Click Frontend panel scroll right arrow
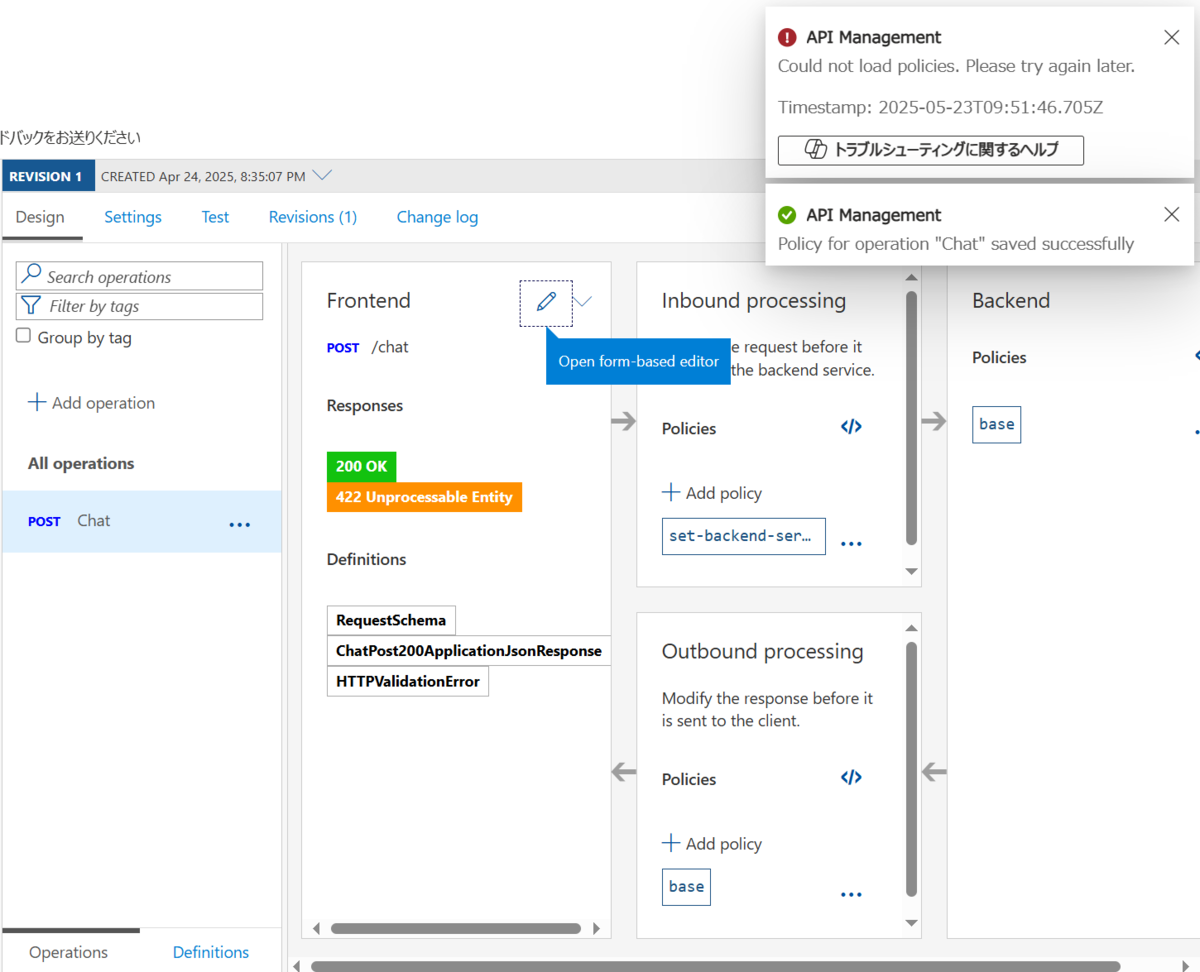This screenshot has width=1200, height=972. pyautogui.click(x=597, y=928)
